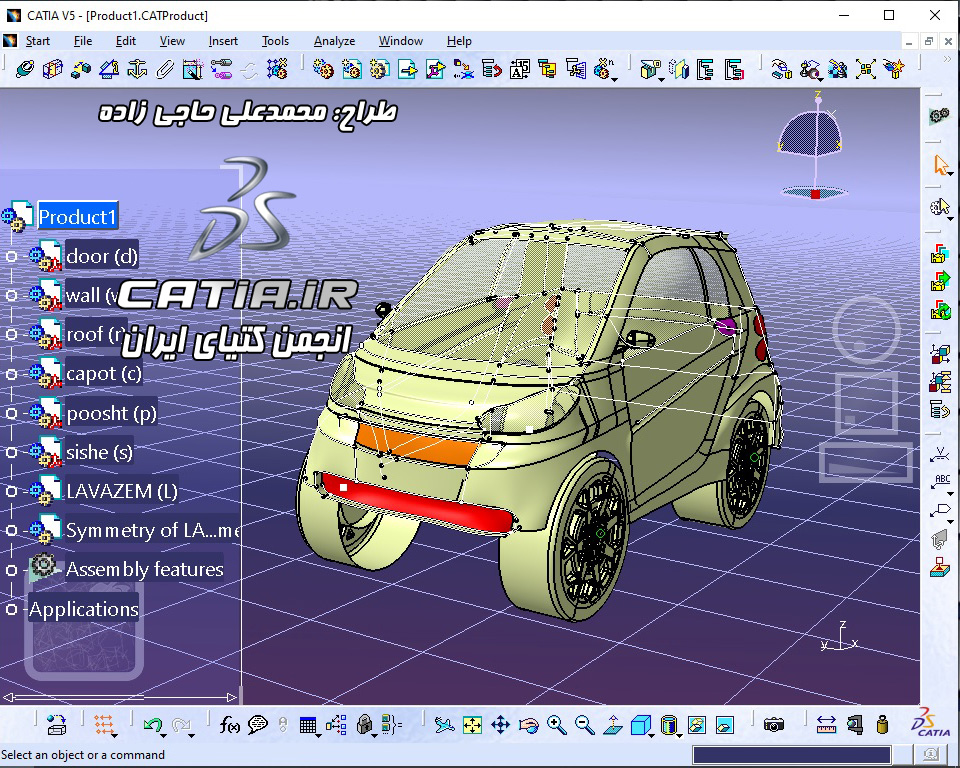This screenshot has height=768, width=960.
Task: Select the poosht (p) tree label
Action: point(111,413)
